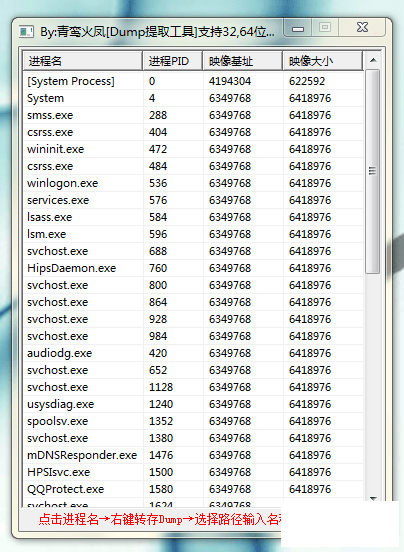Select svchost.exe with PID 800

point(193,285)
